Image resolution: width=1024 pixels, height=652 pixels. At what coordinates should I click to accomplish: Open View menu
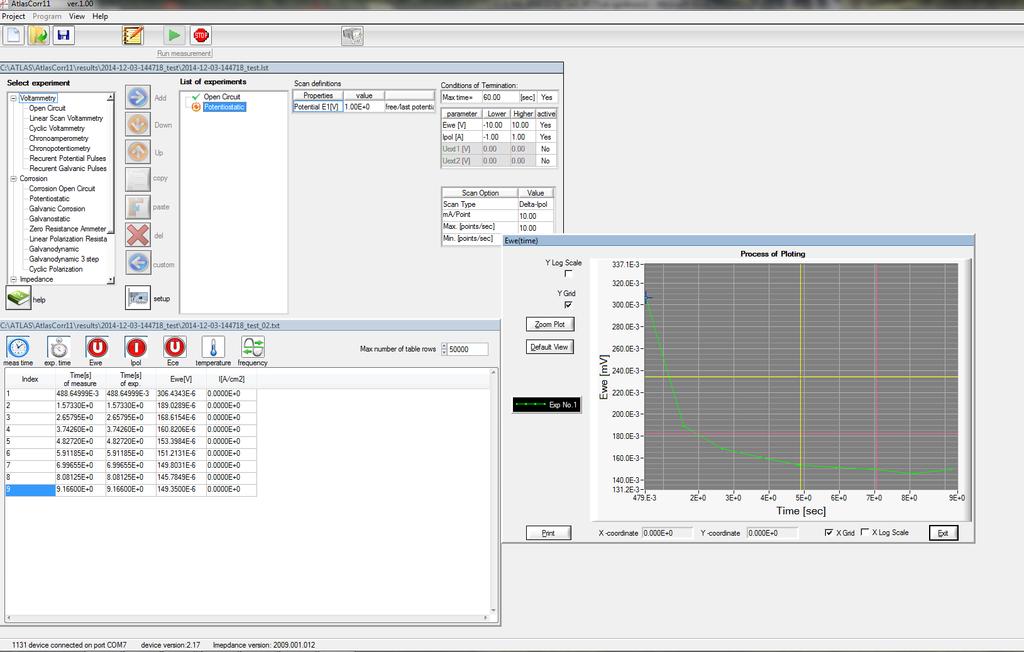pyautogui.click(x=76, y=16)
